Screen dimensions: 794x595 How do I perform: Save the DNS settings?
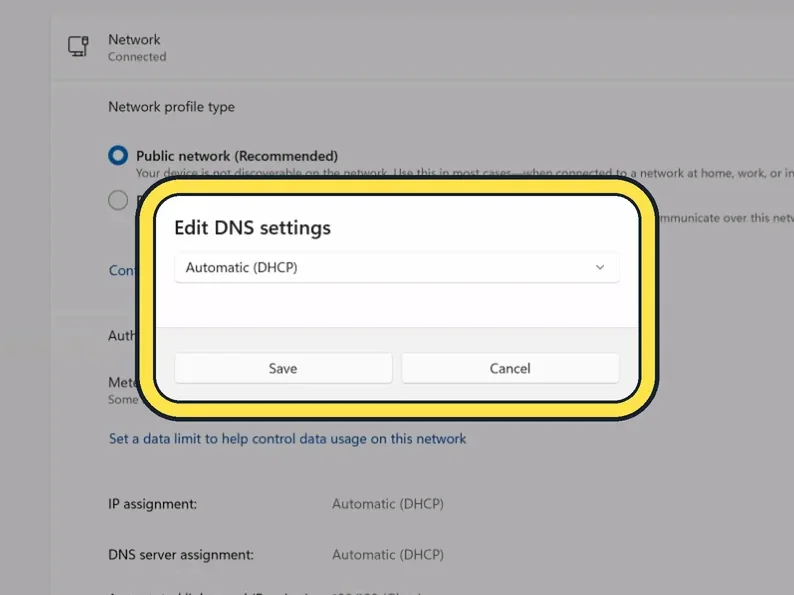point(283,368)
